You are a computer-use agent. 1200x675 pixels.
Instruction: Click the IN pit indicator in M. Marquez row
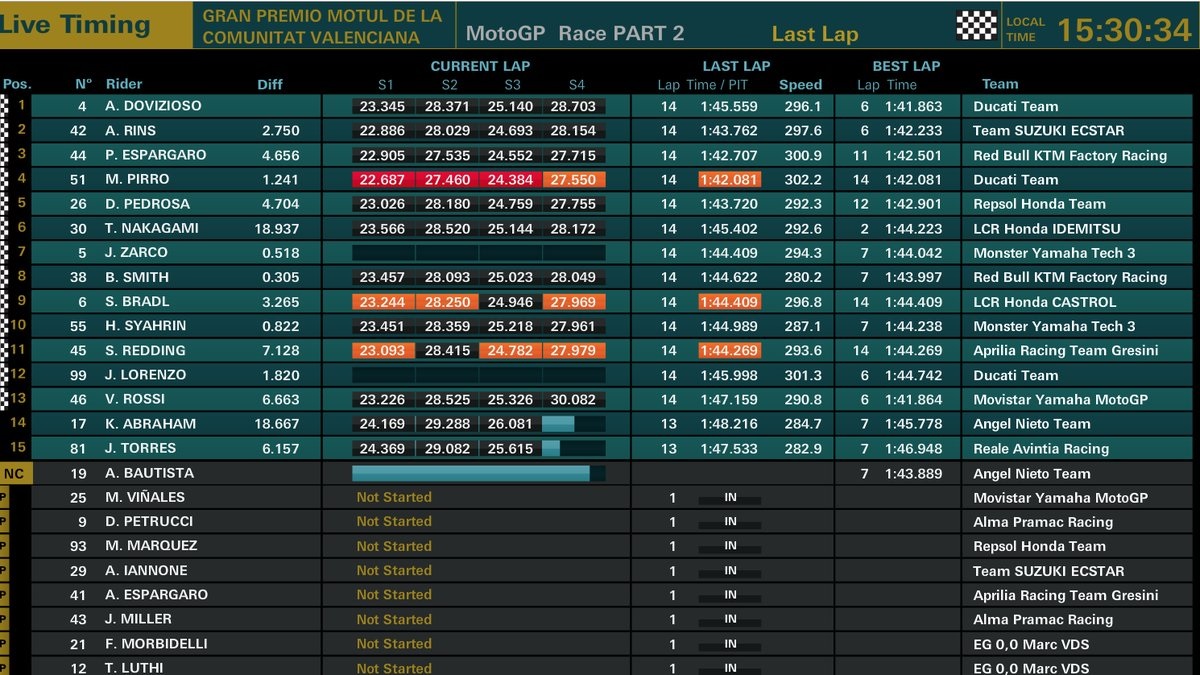[730, 546]
